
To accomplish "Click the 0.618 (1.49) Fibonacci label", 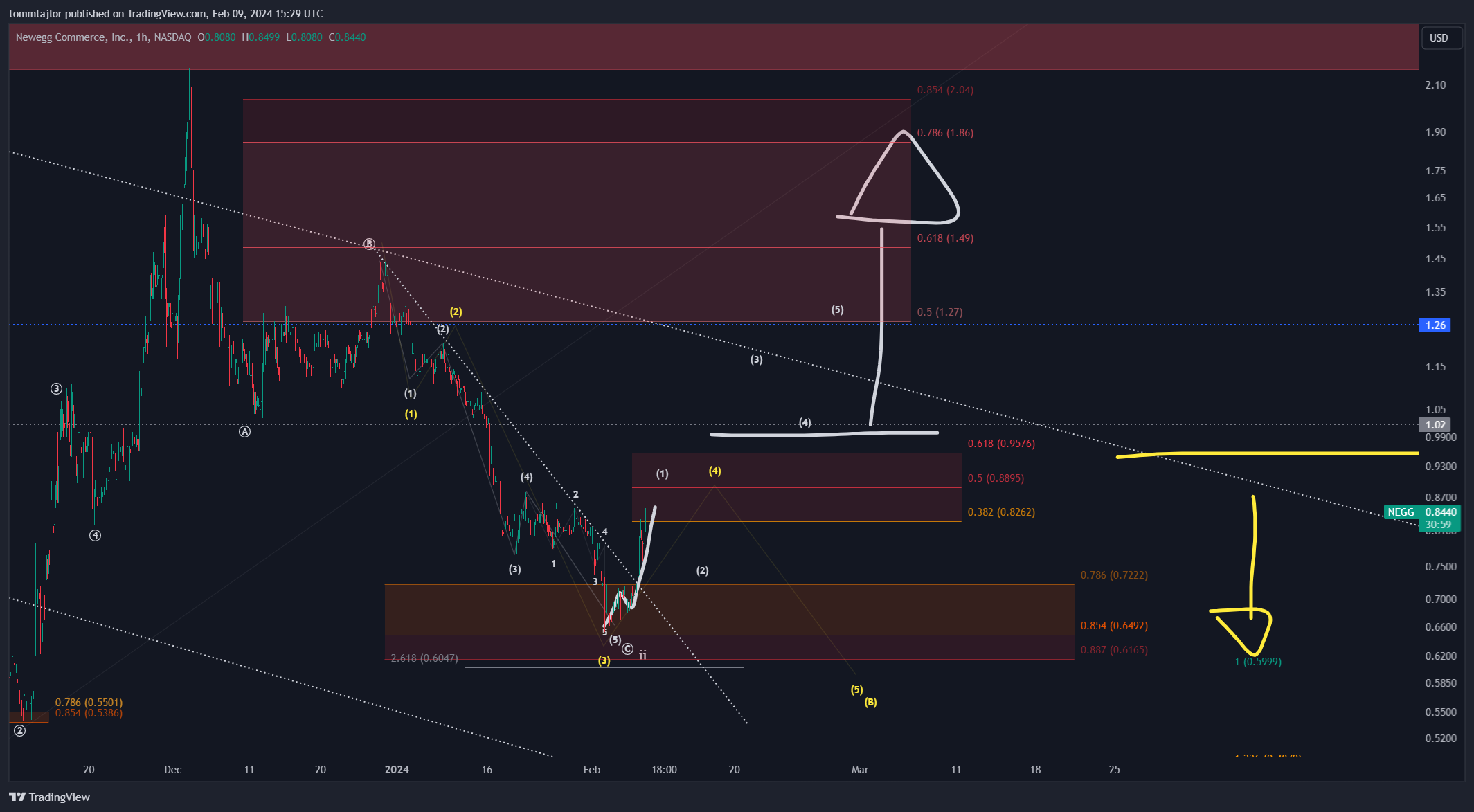I will [945, 238].
